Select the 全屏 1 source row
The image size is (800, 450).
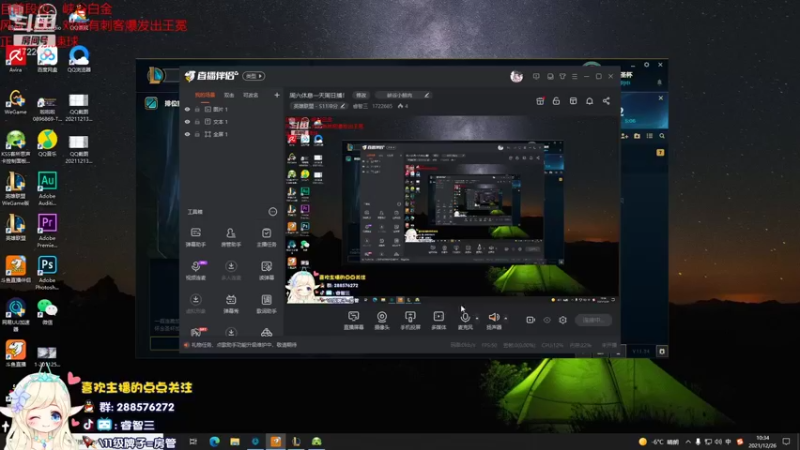tap(231, 134)
